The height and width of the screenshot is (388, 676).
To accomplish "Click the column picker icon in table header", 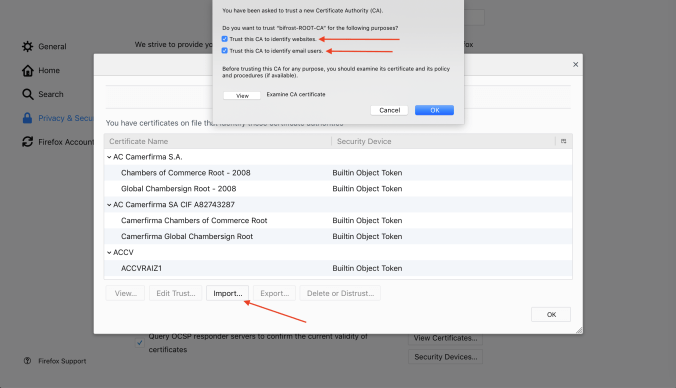I will (x=563, y=141).
